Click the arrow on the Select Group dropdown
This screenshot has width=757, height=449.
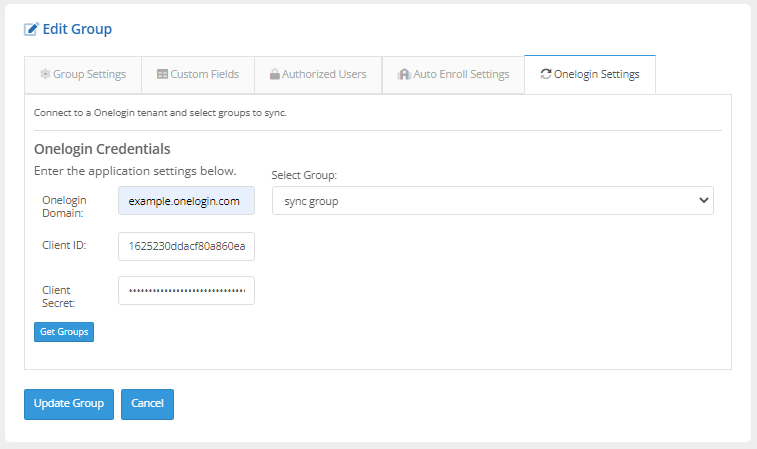point(701,201)
